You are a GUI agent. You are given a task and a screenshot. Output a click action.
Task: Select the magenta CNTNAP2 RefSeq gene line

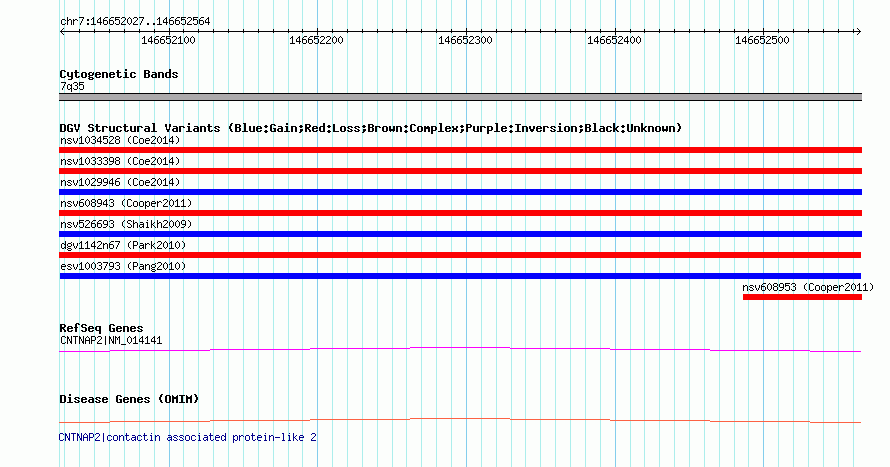[x=460, y=350]
